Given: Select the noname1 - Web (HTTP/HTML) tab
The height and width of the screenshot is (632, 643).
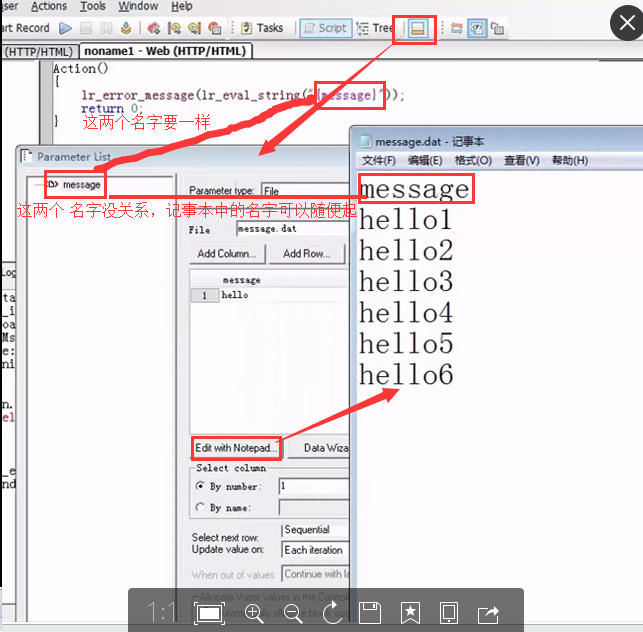Looking at the screenshot, I should [165, 51].
